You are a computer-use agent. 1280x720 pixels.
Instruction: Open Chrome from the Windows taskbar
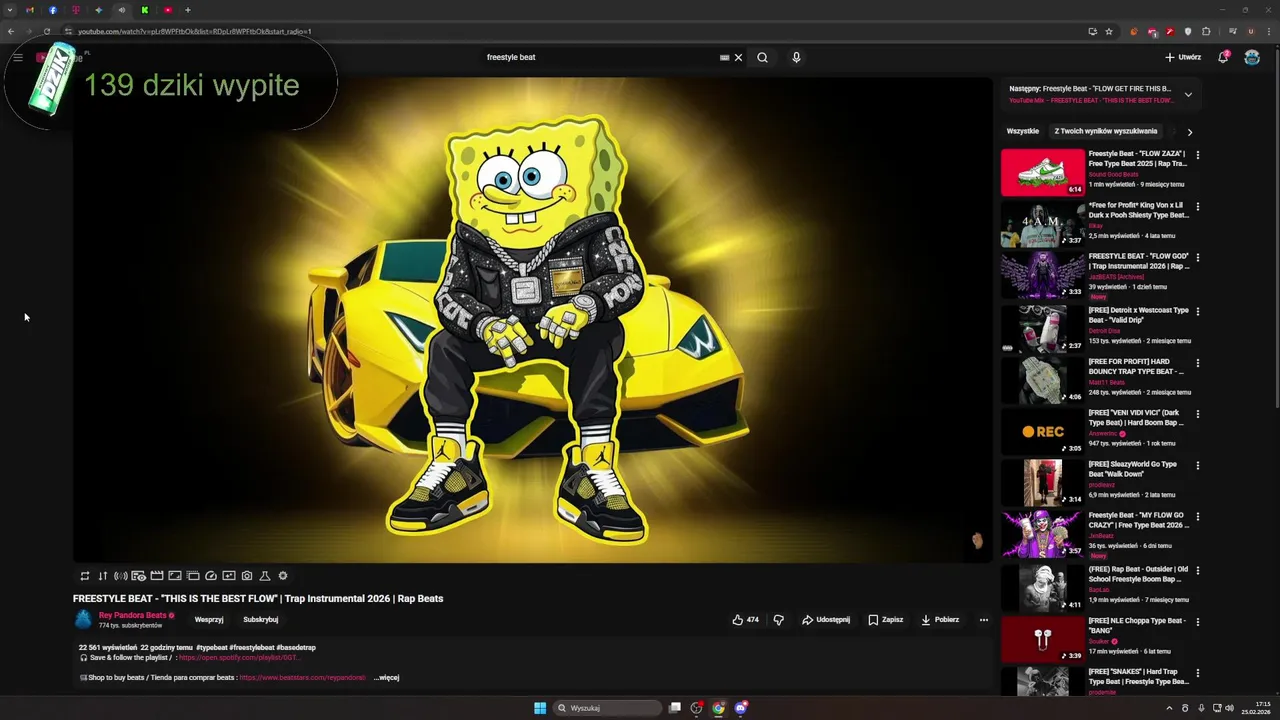tap(718, 708)
